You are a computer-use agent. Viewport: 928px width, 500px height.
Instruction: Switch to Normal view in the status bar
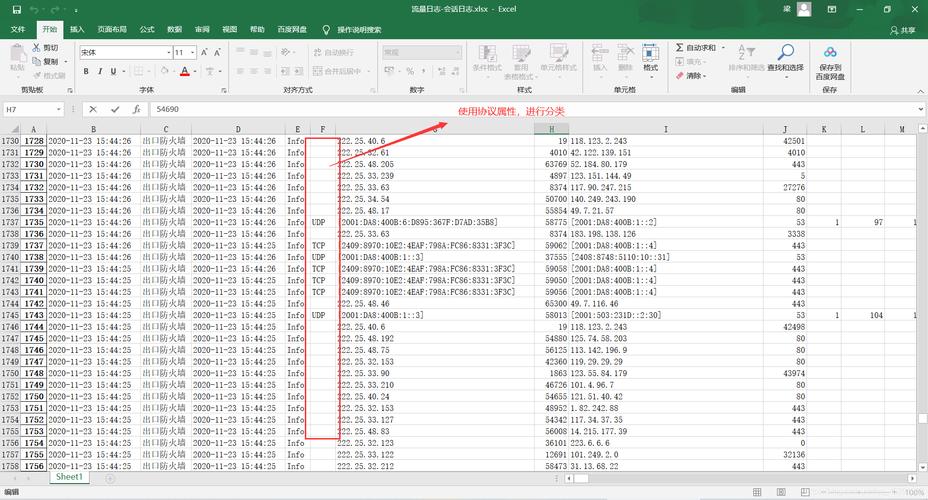(x=757, y=492)
